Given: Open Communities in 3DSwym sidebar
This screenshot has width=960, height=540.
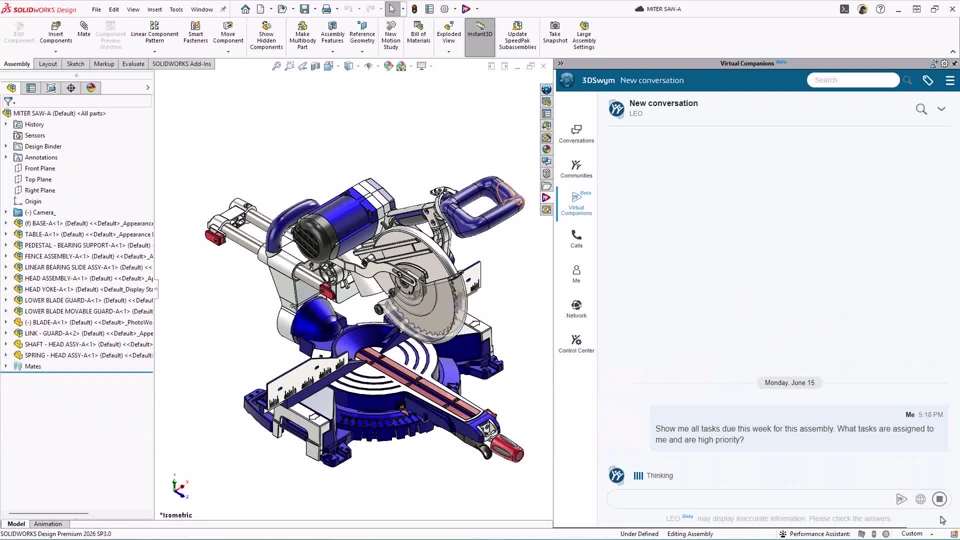Looking at the screenshot, I should click(576, 169).
